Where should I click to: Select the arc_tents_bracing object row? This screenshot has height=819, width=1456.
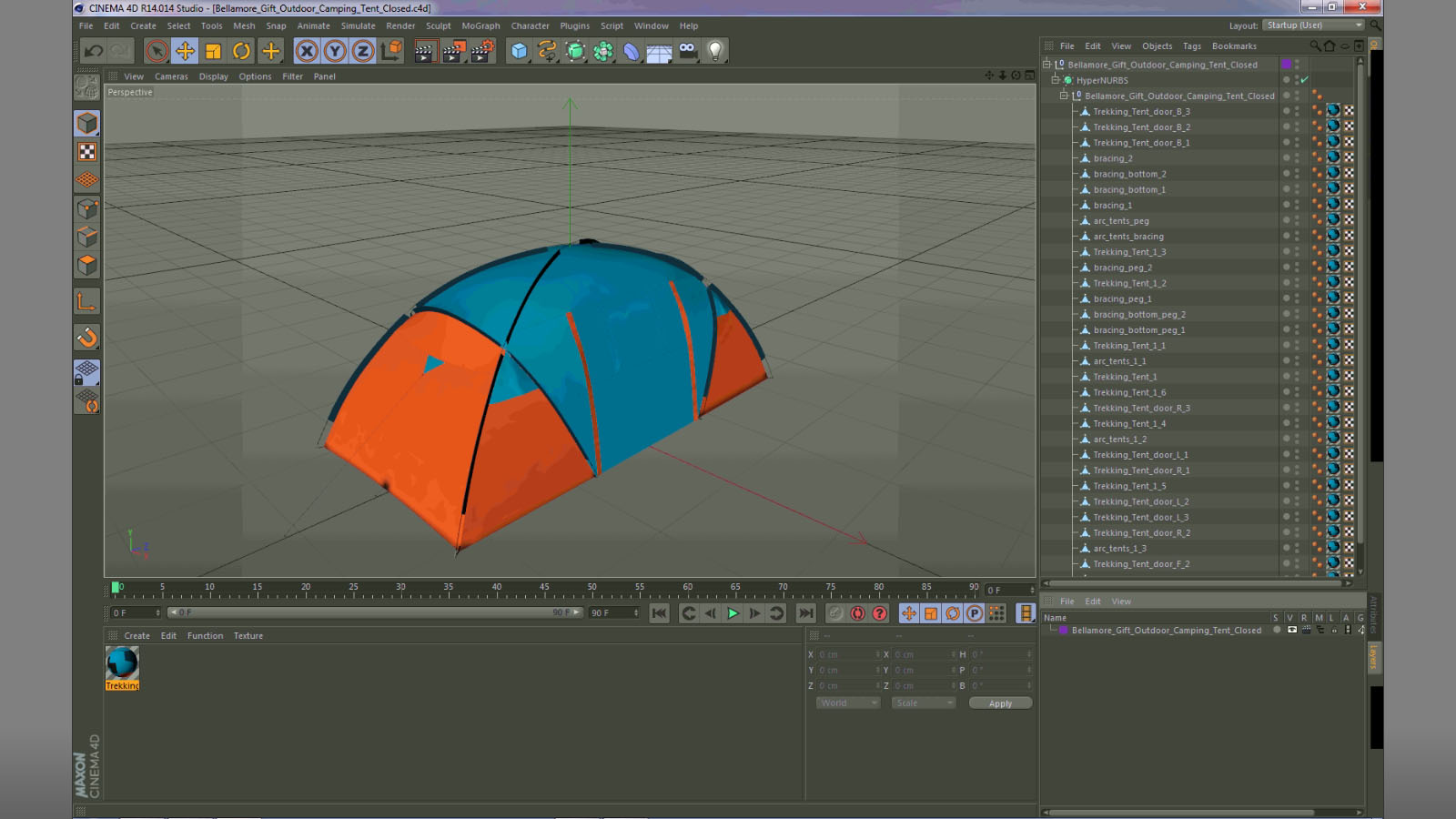[x=1128, y=237]
